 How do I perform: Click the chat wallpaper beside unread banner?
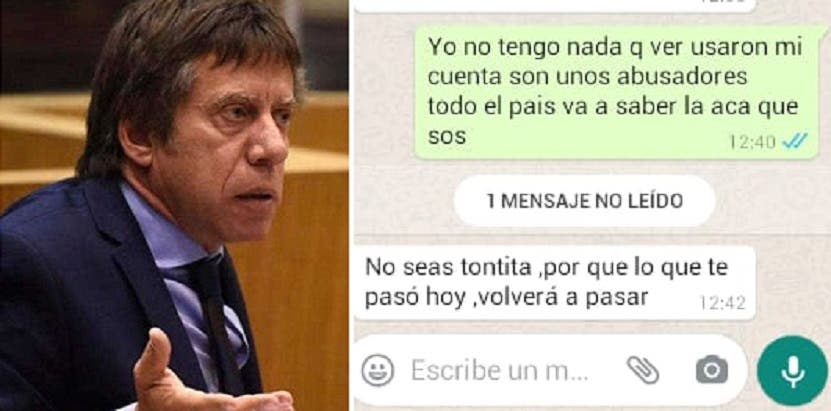tap(403, 202)
